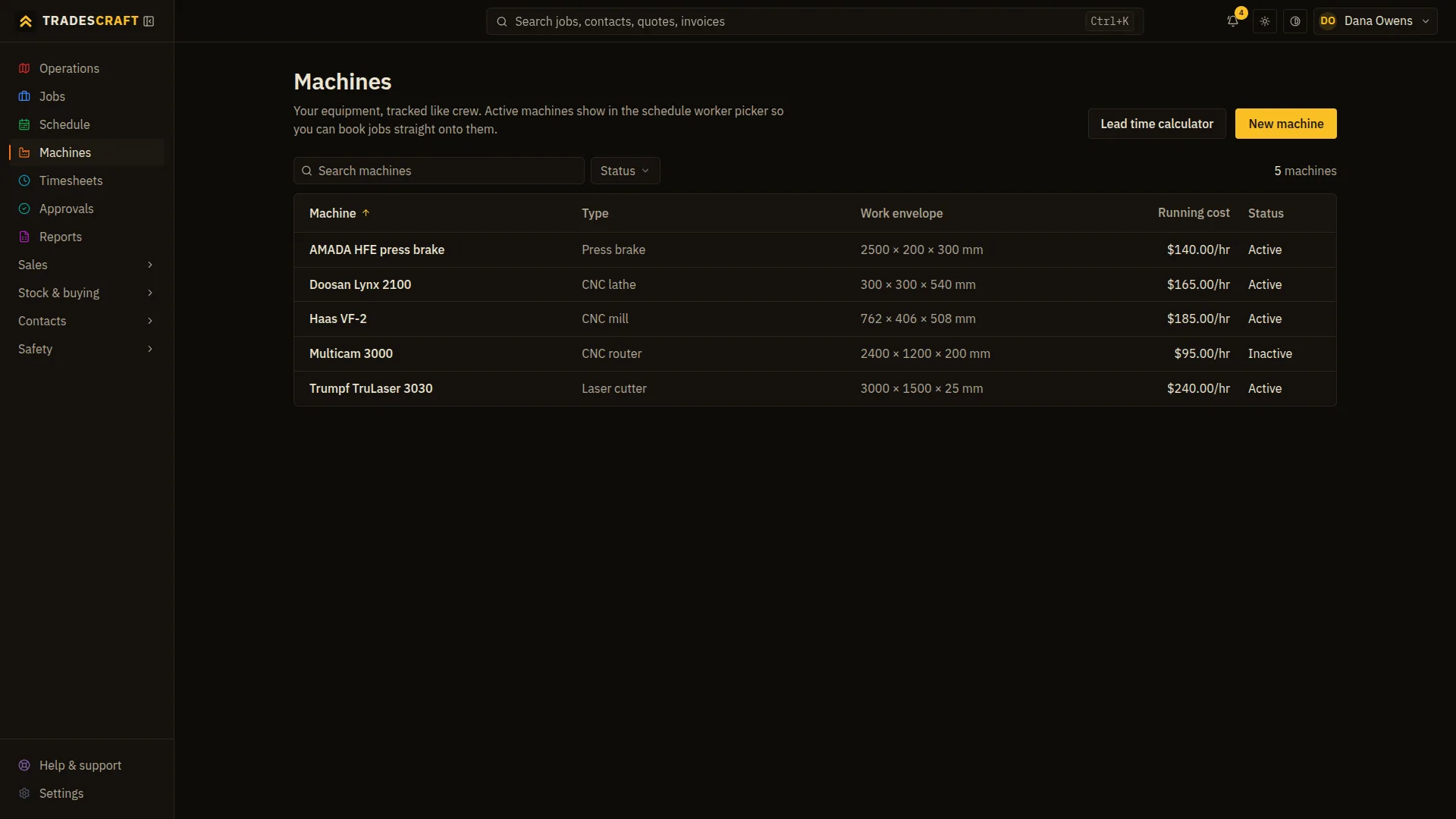The height and width of the screenshot is (819, 1456).
Task: Open AMADA HFE press brake row
Action: (x=814, y=249)
